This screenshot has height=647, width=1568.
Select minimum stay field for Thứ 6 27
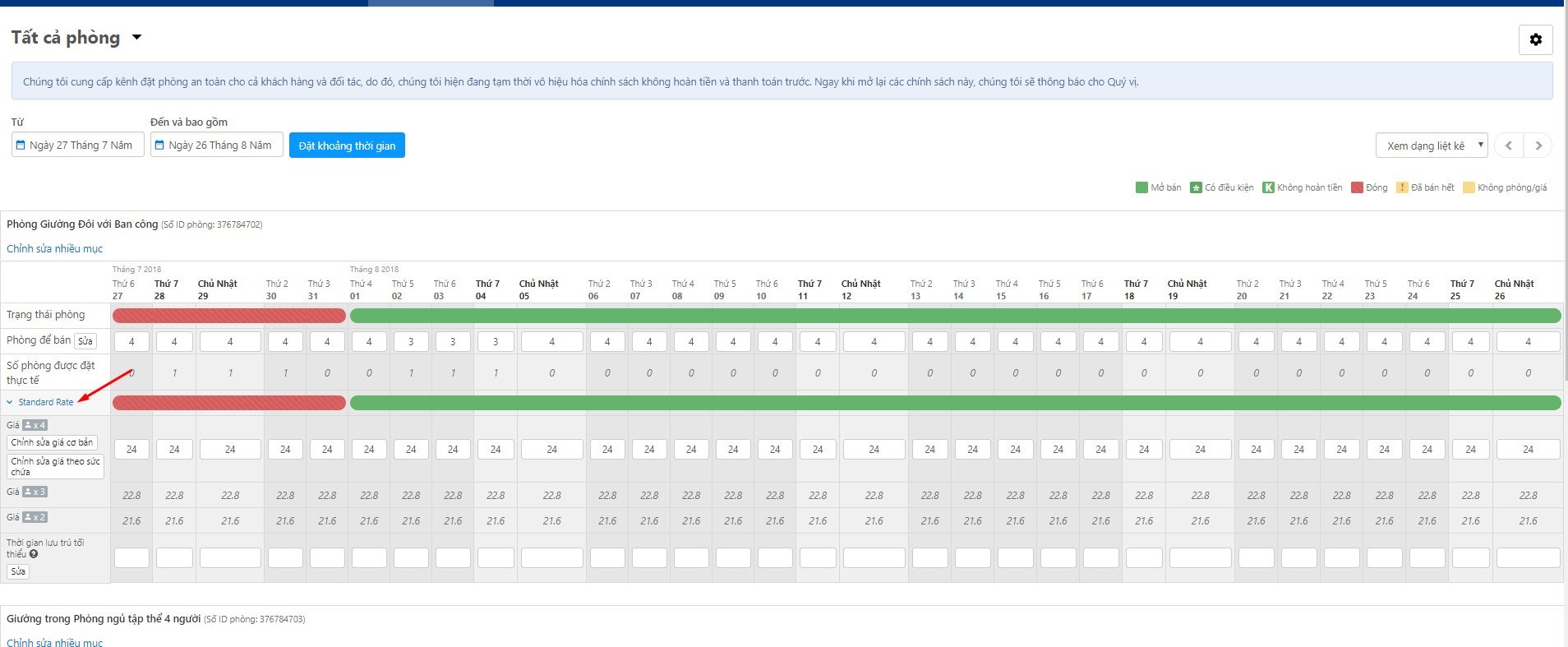(x=131, y=557)
